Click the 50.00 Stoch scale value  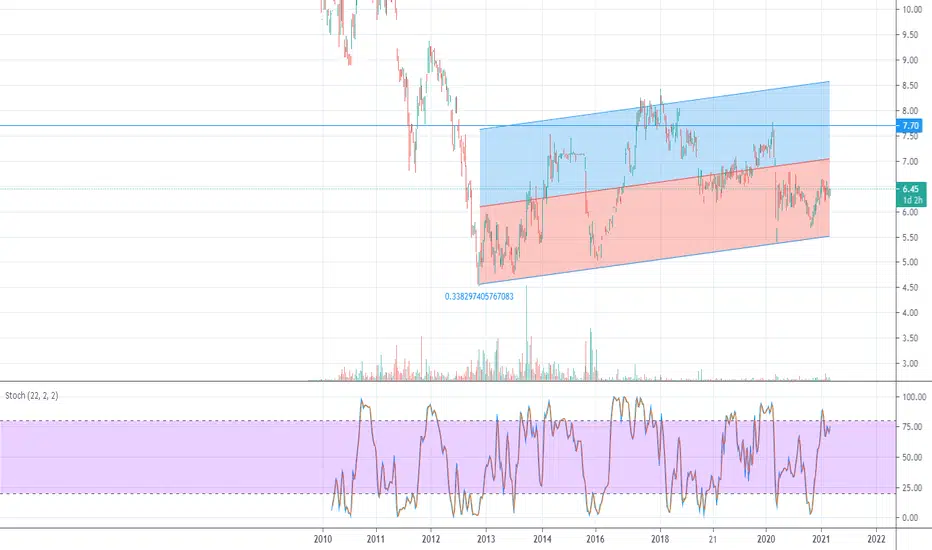tap(912, 457)
